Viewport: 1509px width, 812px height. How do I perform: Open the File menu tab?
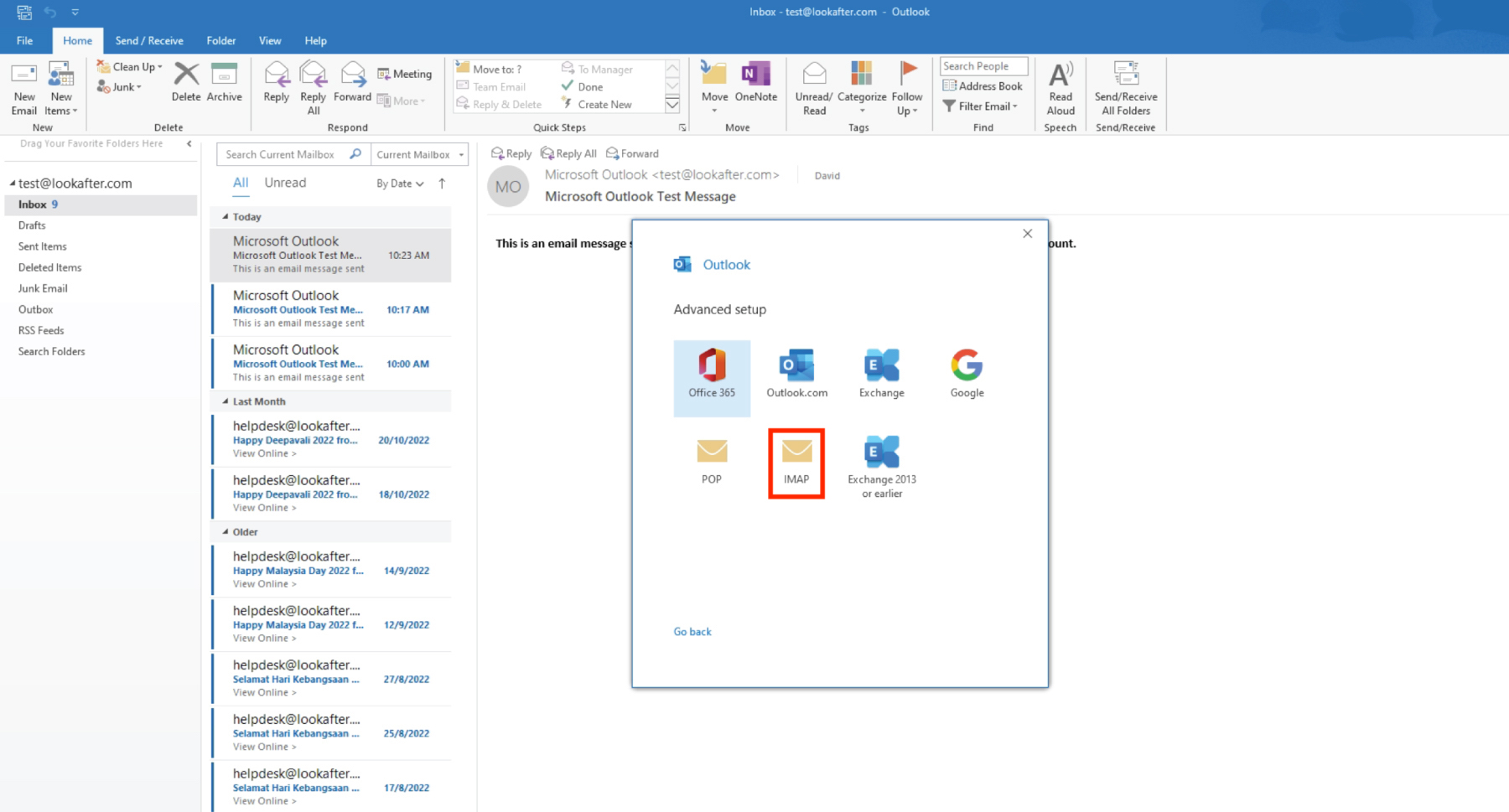[25, 40]
